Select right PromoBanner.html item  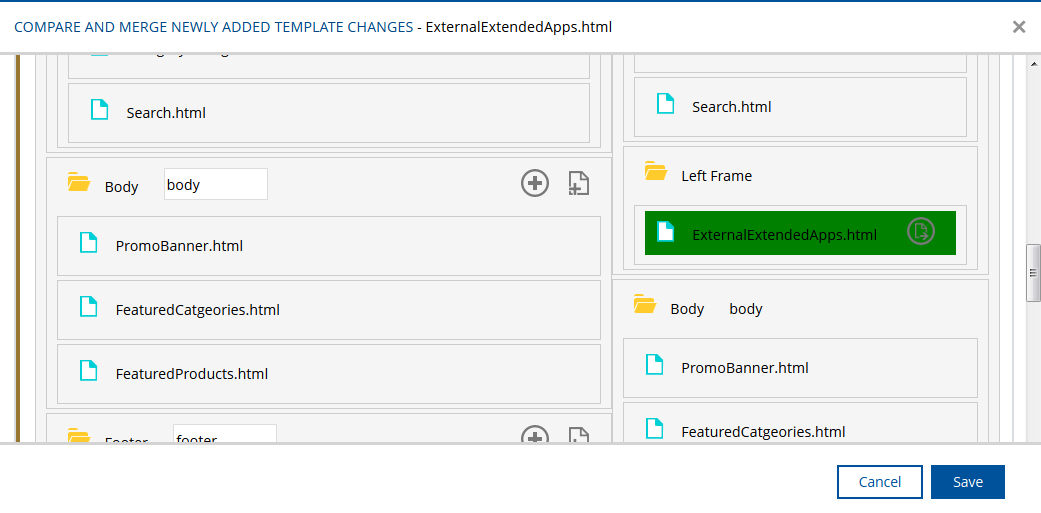coord(744,368)
